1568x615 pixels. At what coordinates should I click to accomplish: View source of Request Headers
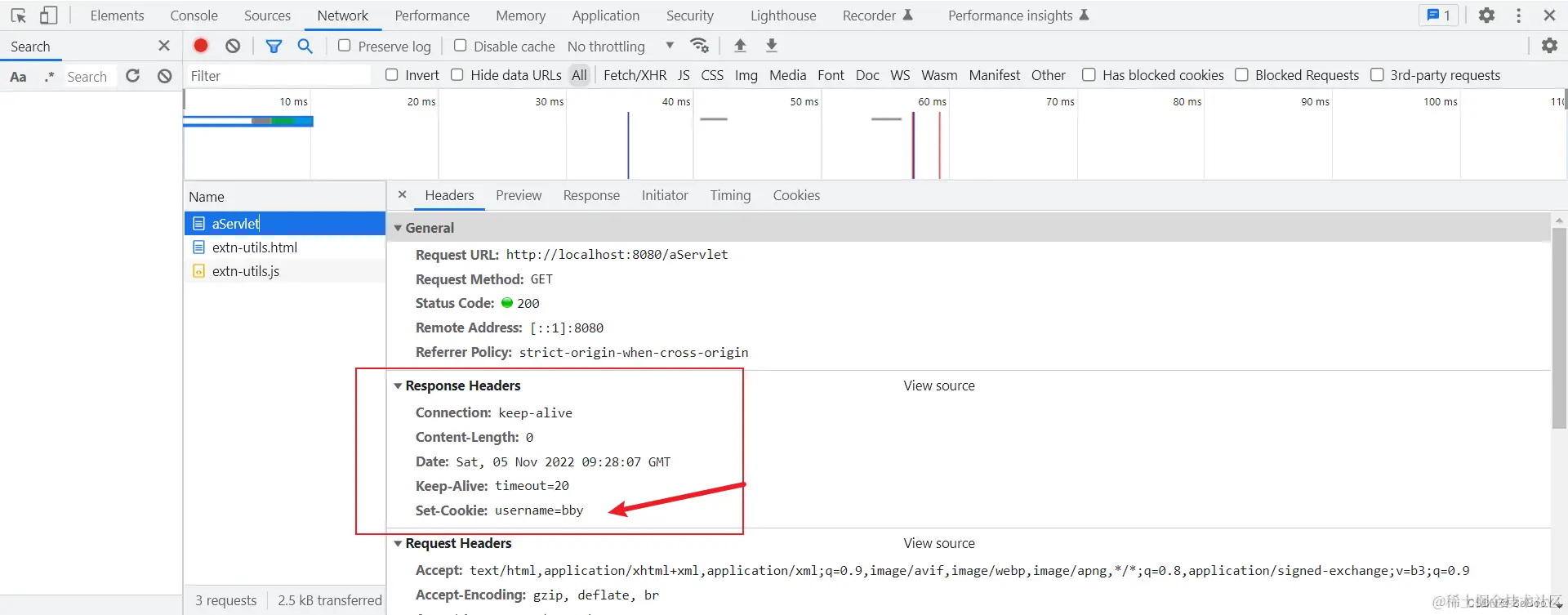click(939, 543)
